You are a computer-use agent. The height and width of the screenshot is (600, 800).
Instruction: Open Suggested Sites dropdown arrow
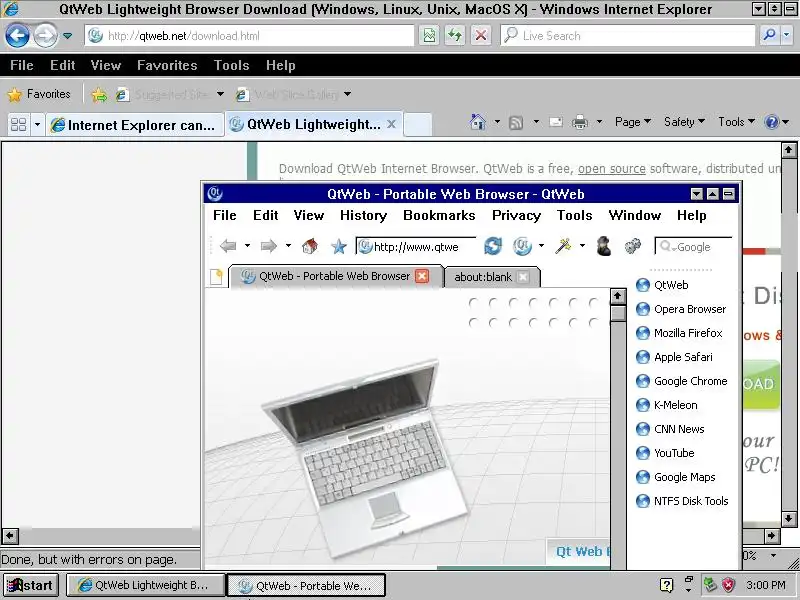pyautogui.click(x=220, y=94)
